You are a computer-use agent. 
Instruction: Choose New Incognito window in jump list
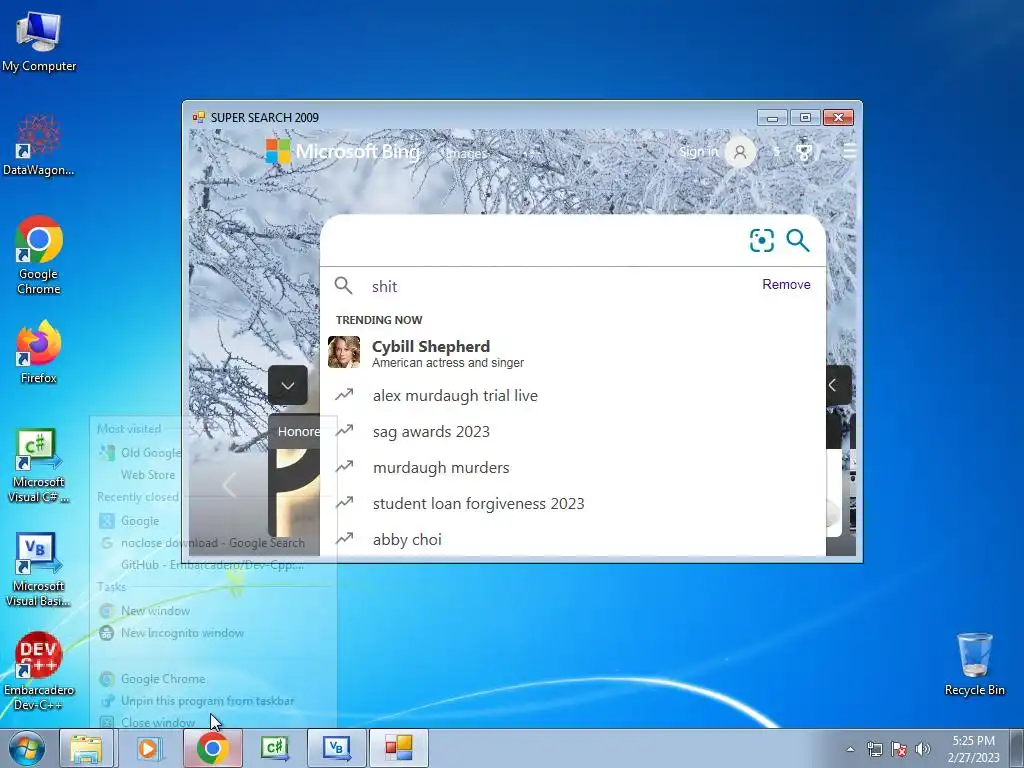pyautogui.click(x=213, y=633)
